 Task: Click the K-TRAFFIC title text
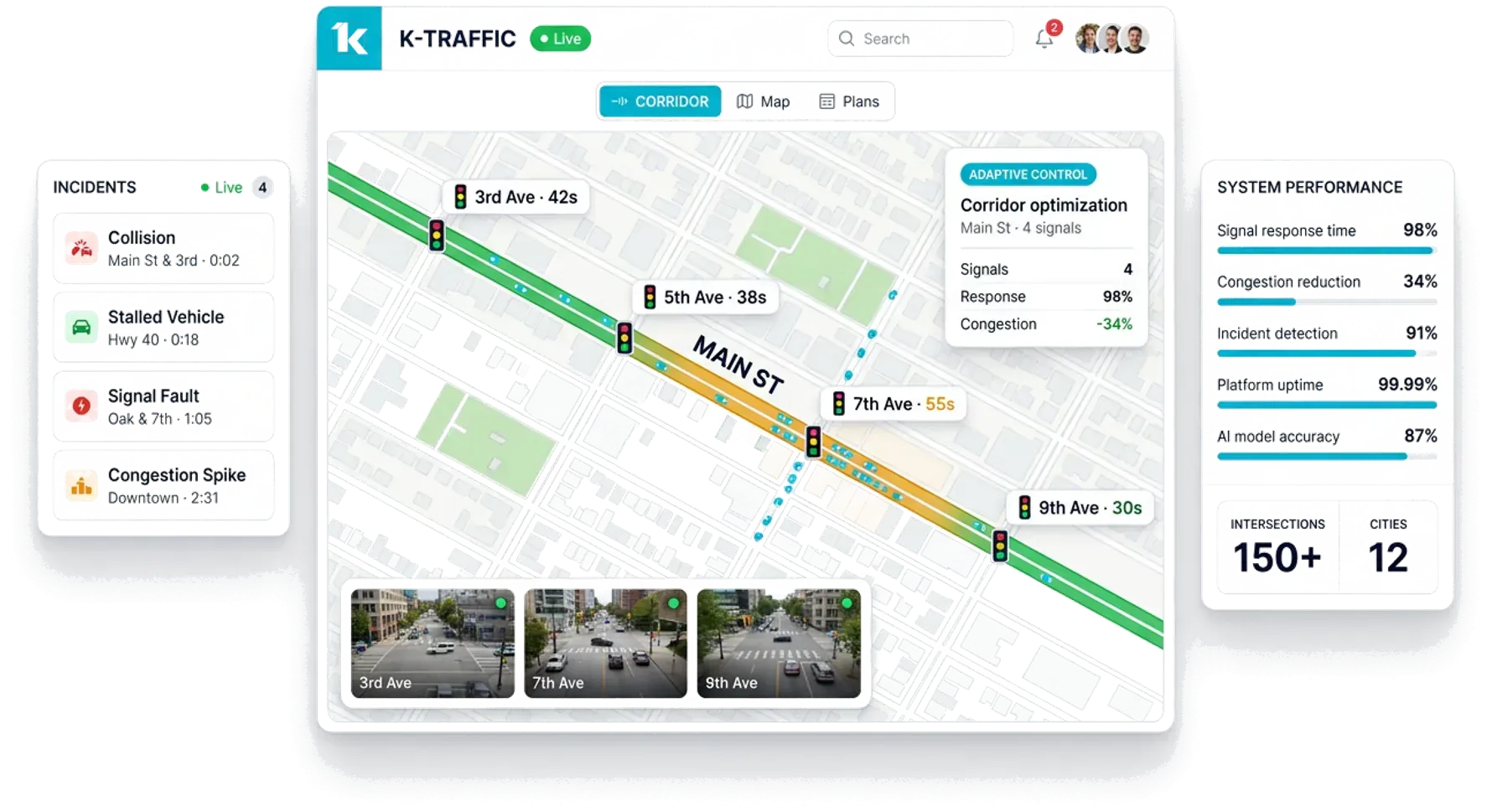point(458,39)
